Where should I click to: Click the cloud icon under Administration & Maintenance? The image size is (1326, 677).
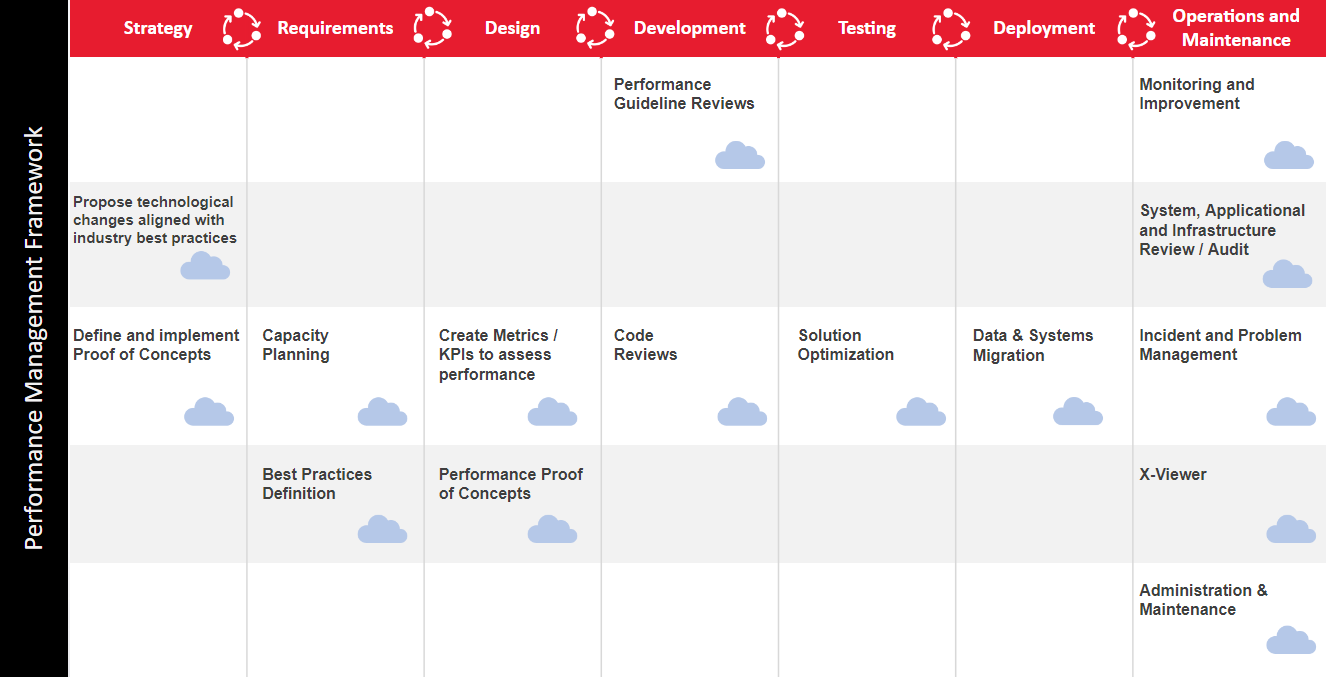(x=1290, y=641)
